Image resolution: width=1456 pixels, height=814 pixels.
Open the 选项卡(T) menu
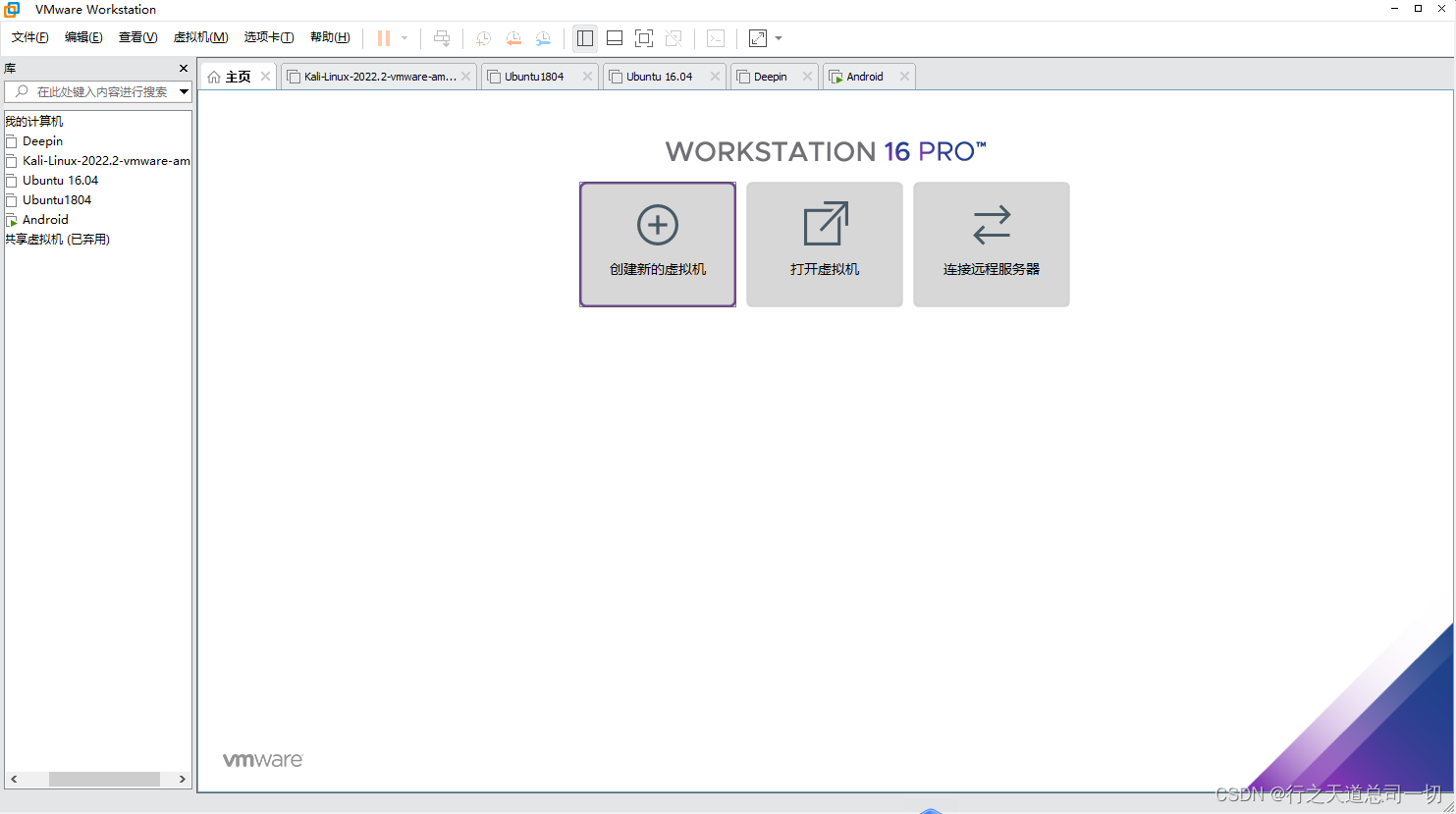click(x=269, y=37)
